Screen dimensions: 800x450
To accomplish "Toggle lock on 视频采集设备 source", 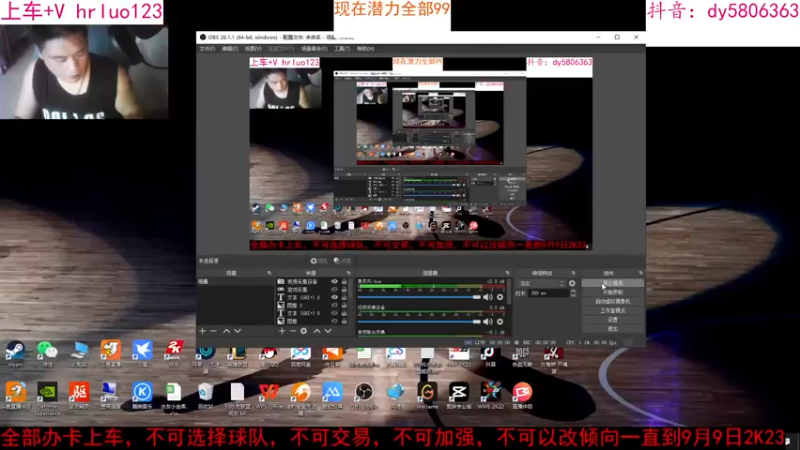I will (x=344, y=281).
